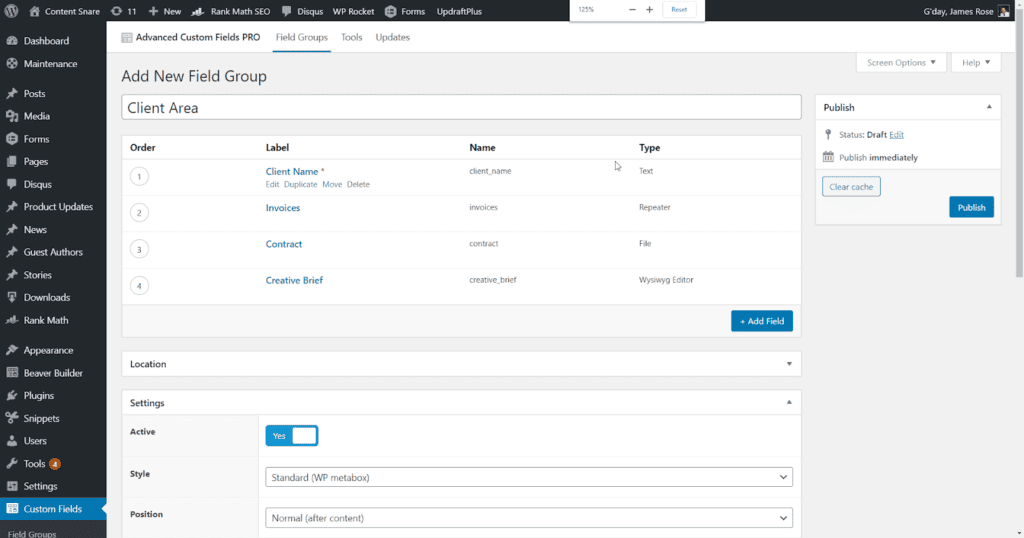Click the browser zoom Reset button
Screen dimensions: 1024x538
point(679,9)
